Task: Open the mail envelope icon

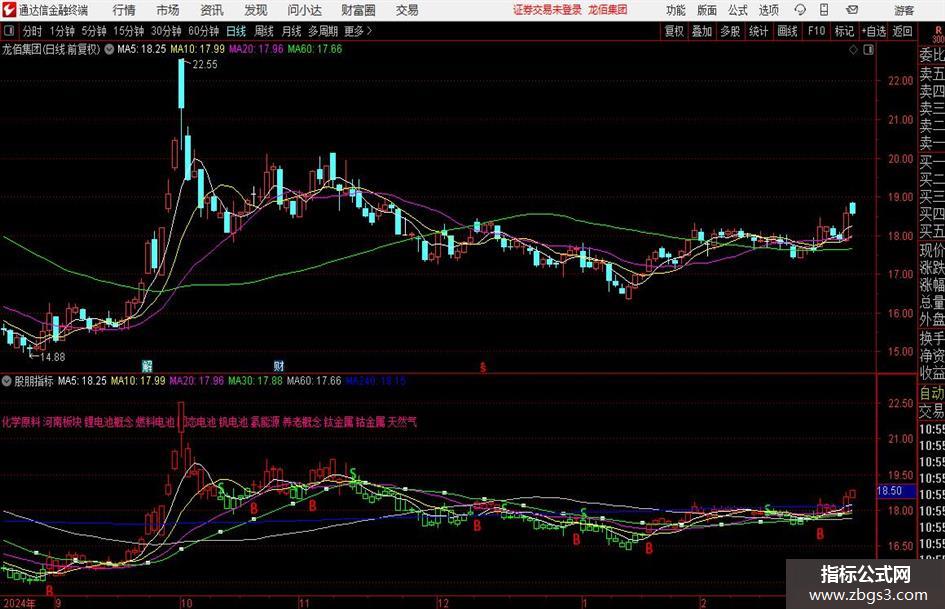Action: [852, 10]
